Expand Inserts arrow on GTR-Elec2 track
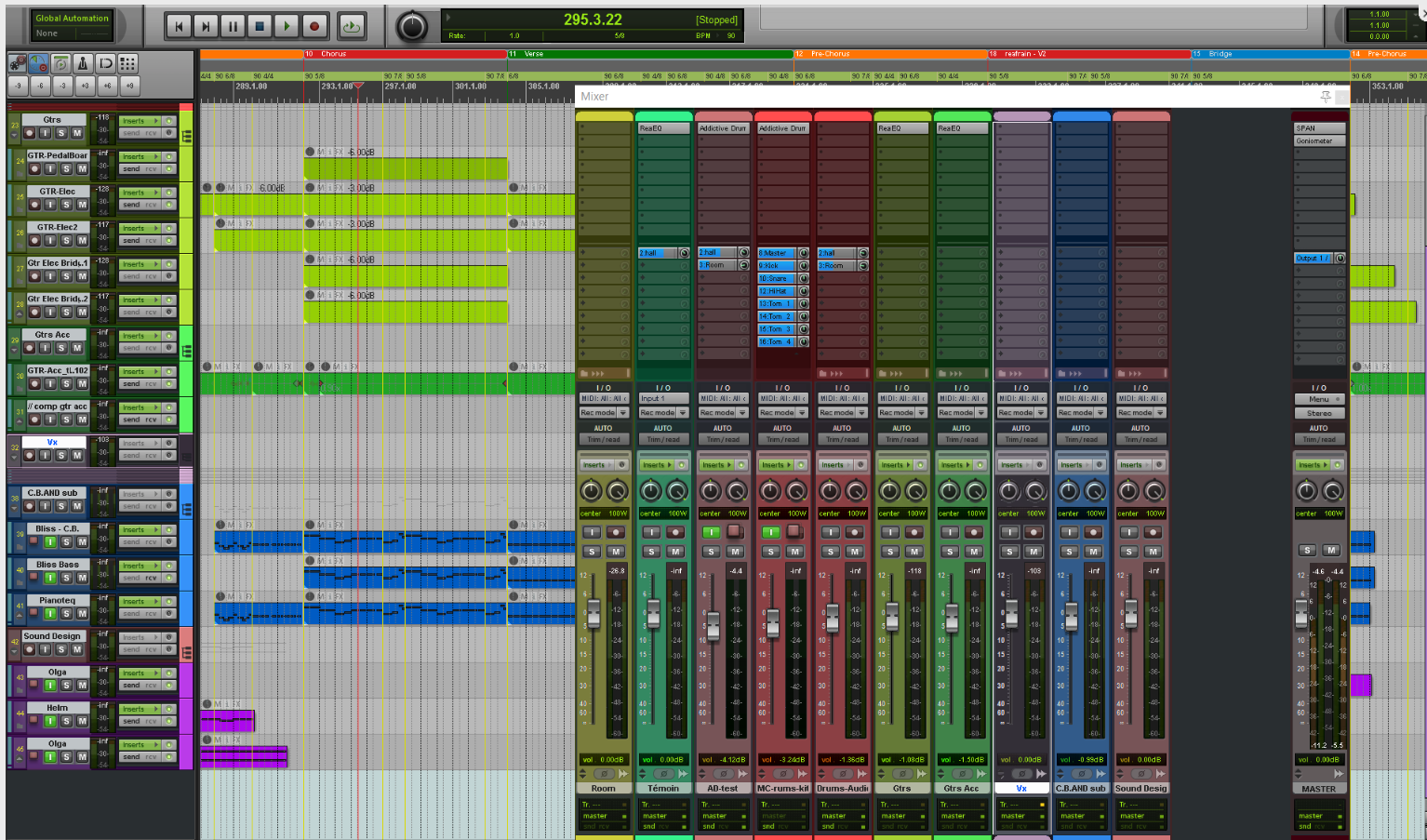 point(156,228)
